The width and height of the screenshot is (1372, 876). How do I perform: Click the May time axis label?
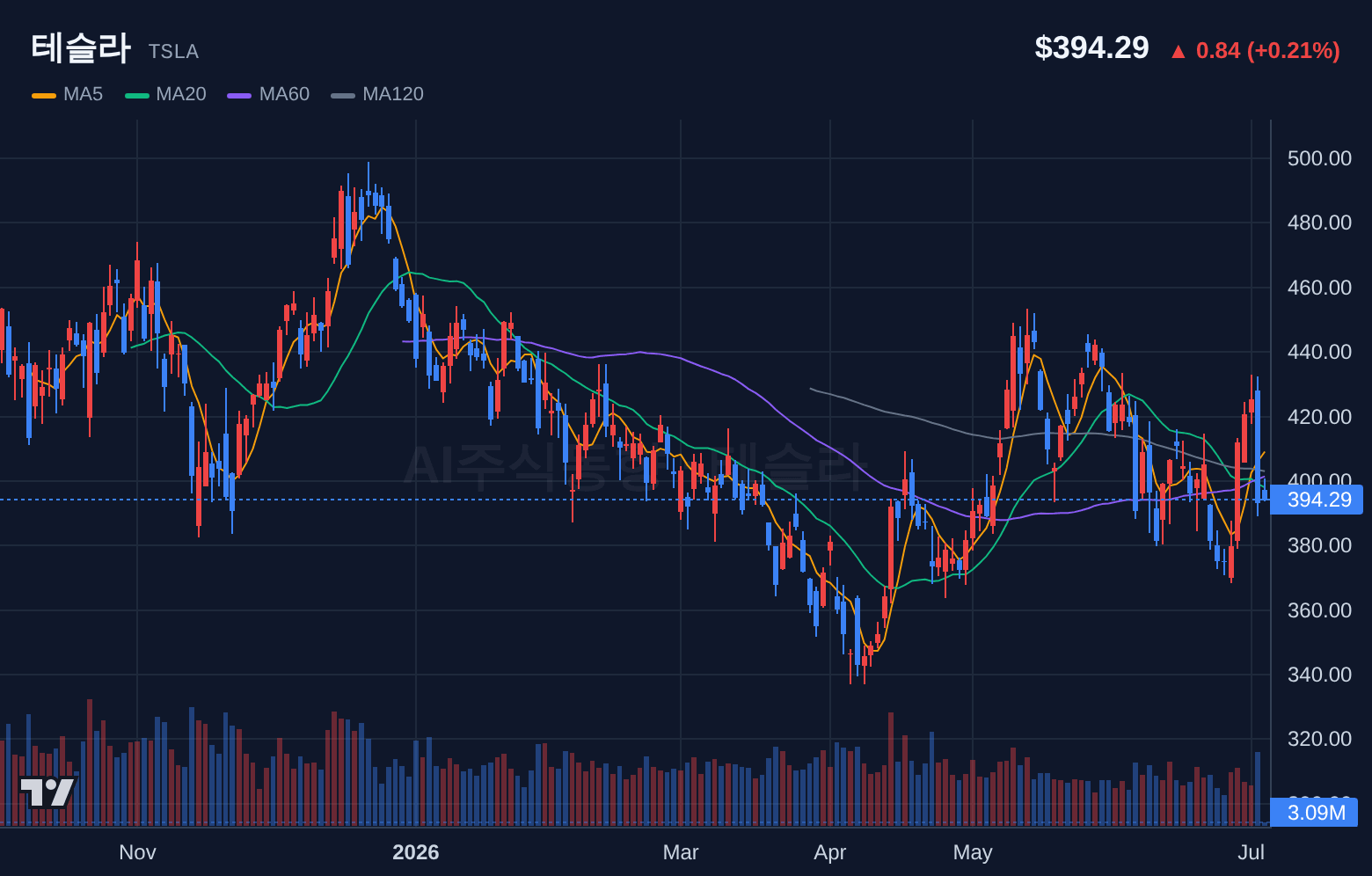pos(973,852)
